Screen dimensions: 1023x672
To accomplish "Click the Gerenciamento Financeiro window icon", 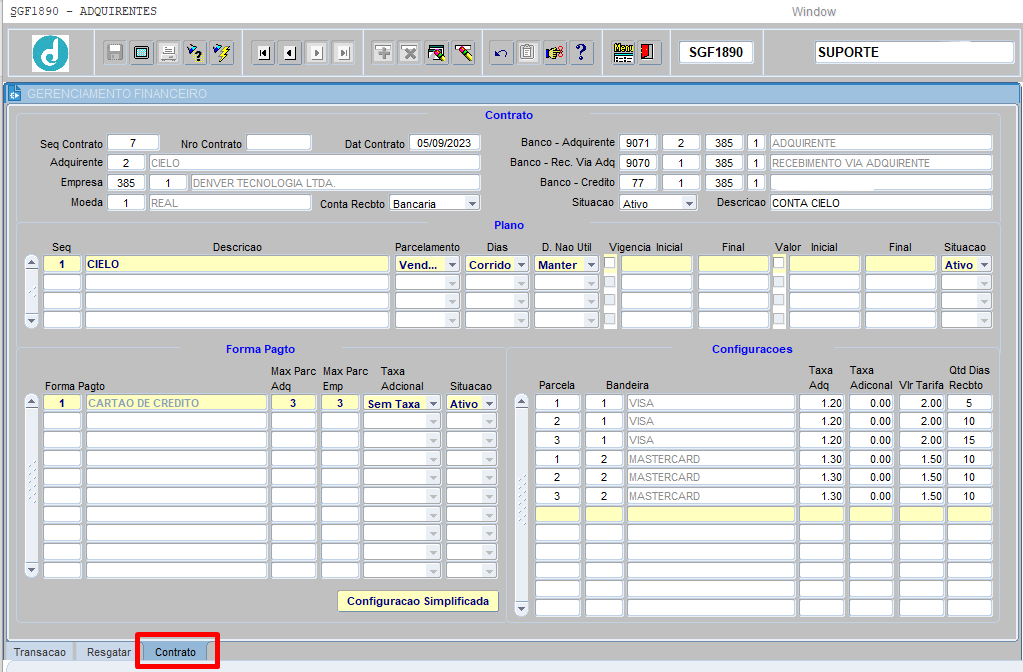I will click(x=14, y=94).
